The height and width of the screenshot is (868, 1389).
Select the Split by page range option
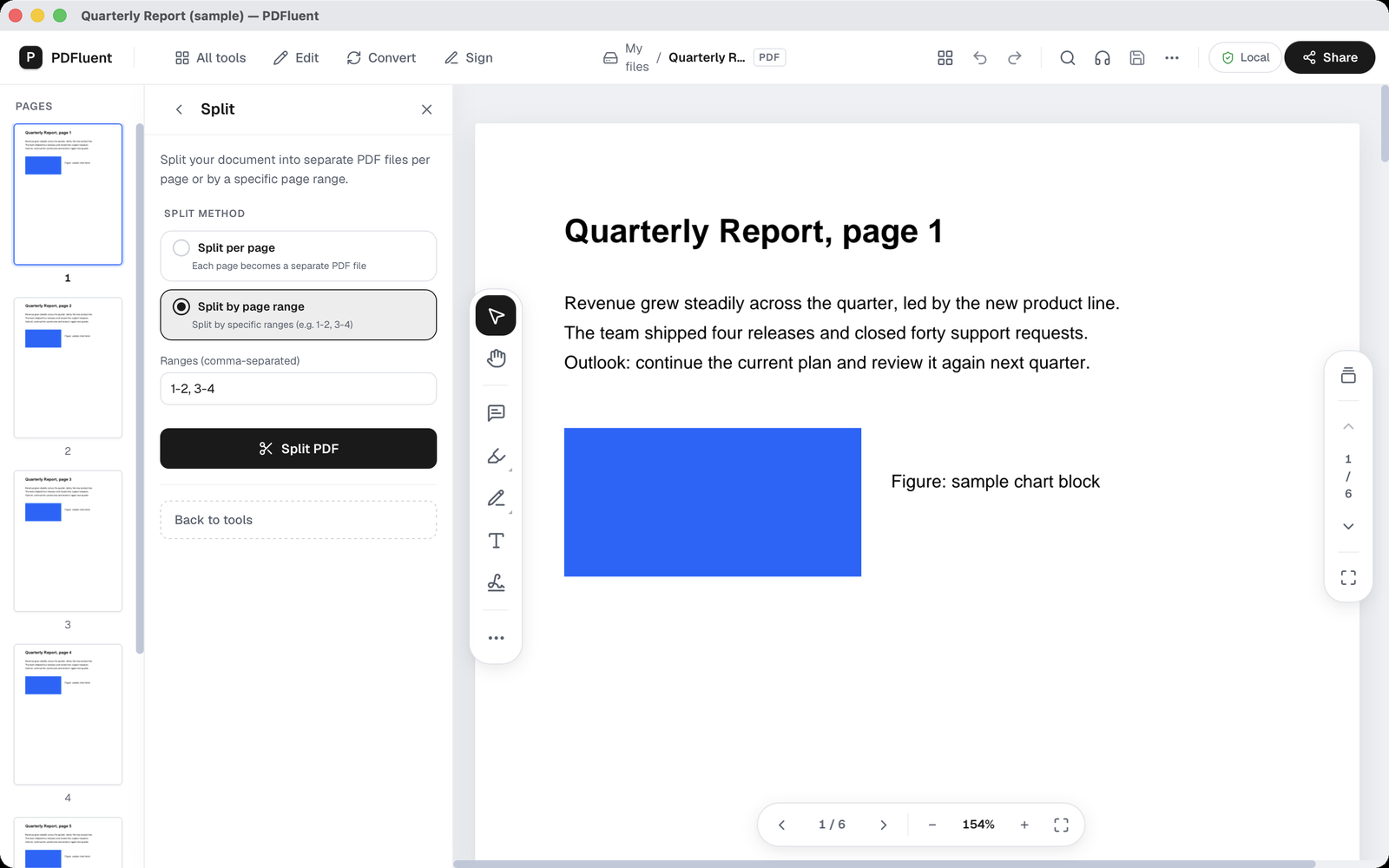pos(298,315)
